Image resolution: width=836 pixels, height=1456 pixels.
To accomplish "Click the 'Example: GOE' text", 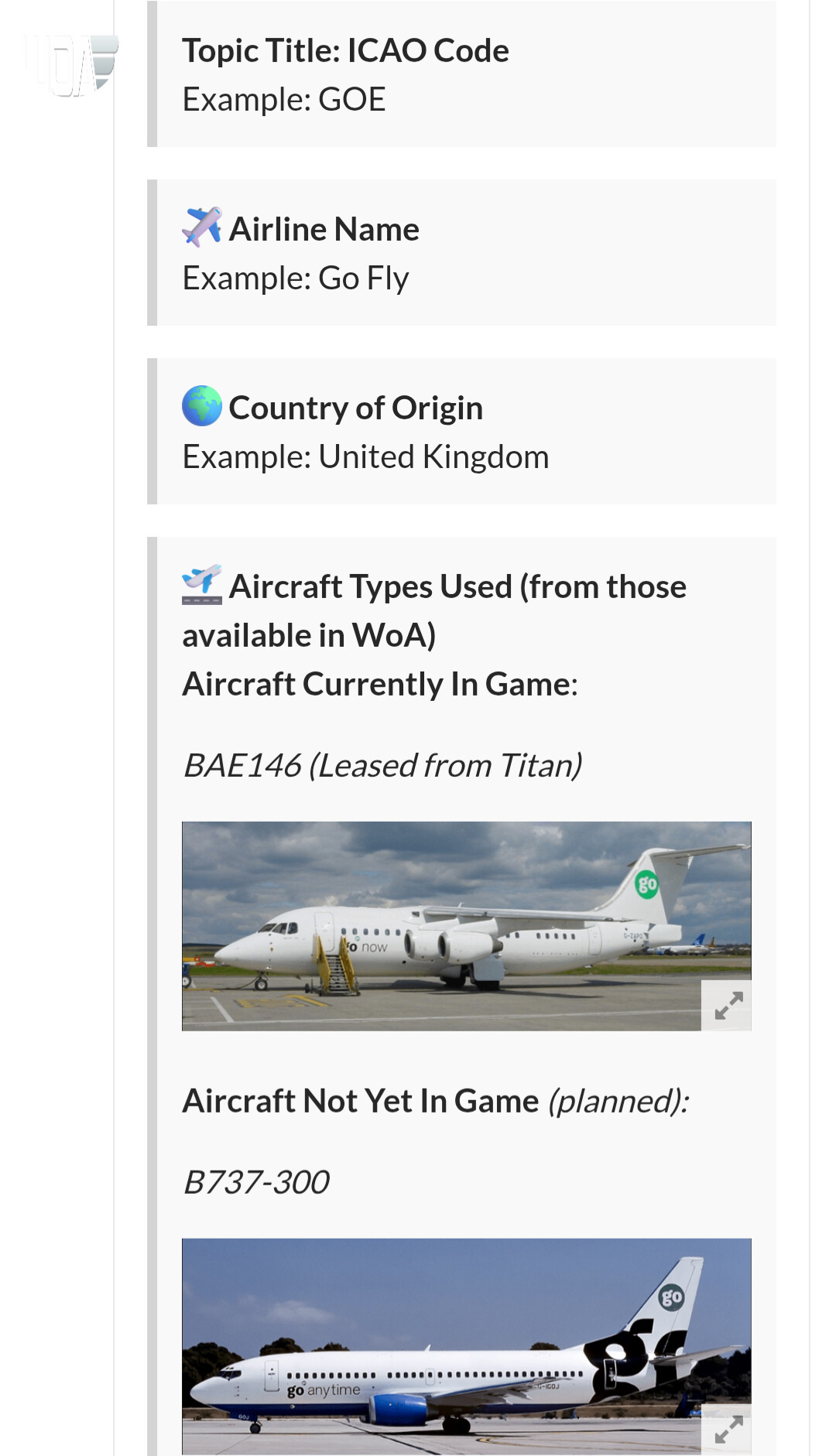I will point(283,100).
